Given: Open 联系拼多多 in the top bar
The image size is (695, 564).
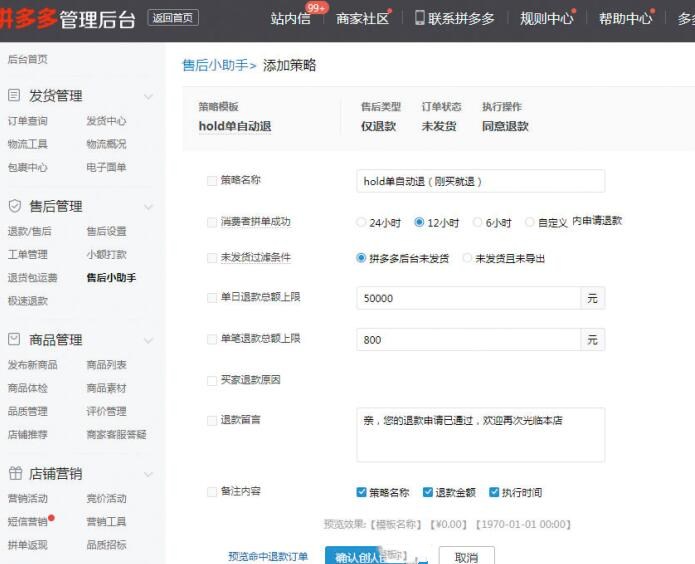Looking at the screenshot, I should point(461,19).
